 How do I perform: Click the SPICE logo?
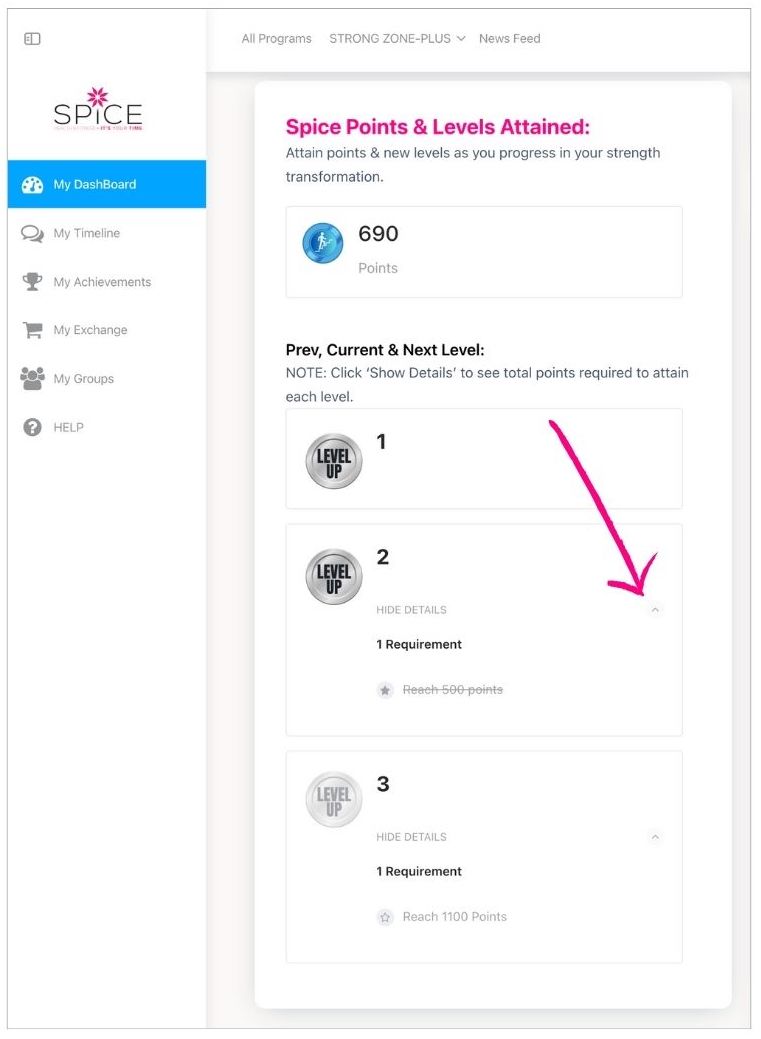pos(98,110)
